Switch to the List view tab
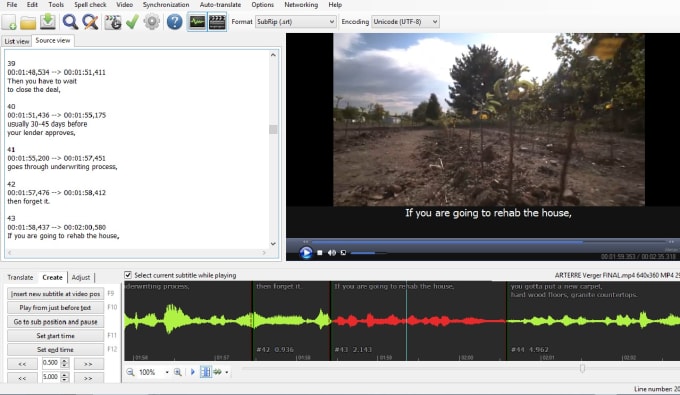The height and width of the screenshot is (395, 680). [x=16, y=41]
